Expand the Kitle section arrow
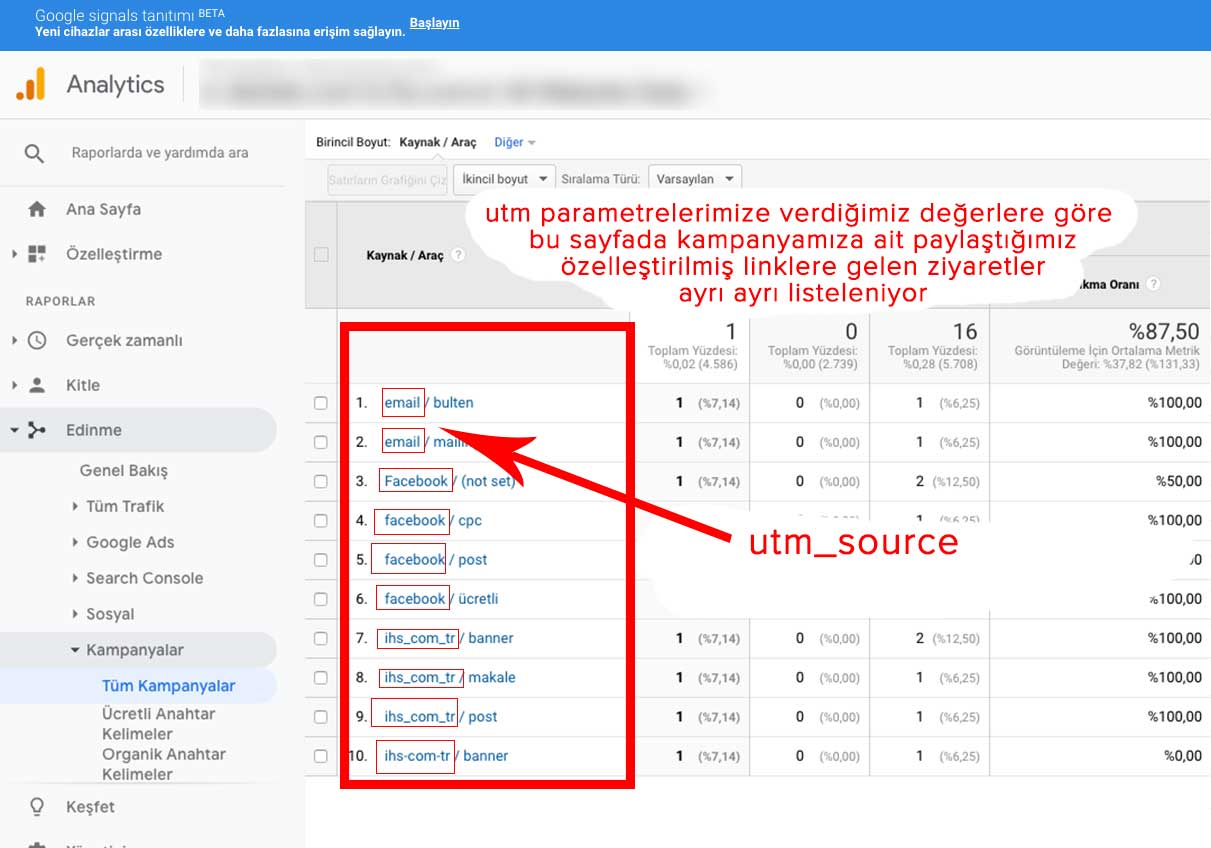1211x848 pixels. click(15, 385)
